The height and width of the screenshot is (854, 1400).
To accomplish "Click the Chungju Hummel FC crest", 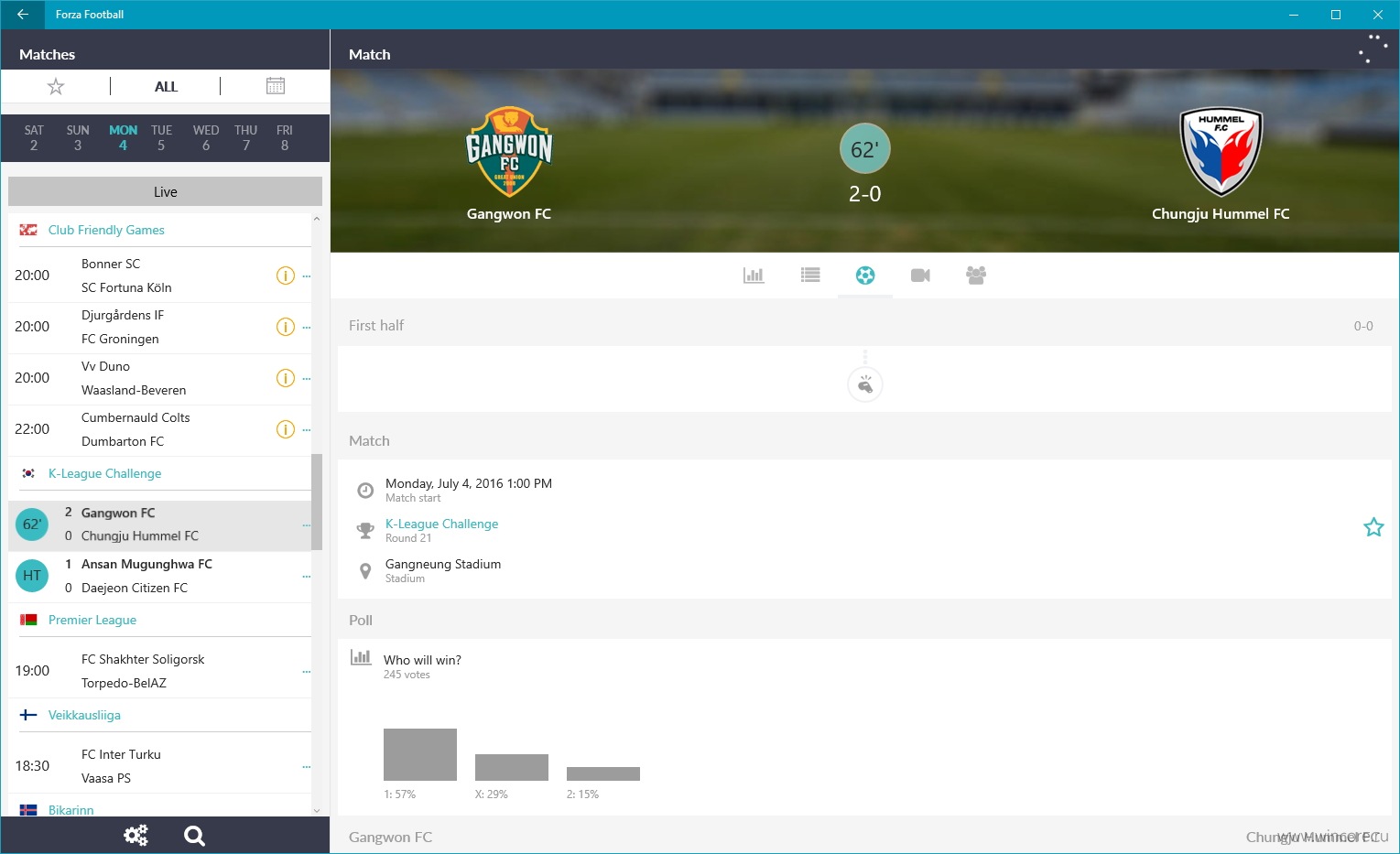I will (1221, 153).
